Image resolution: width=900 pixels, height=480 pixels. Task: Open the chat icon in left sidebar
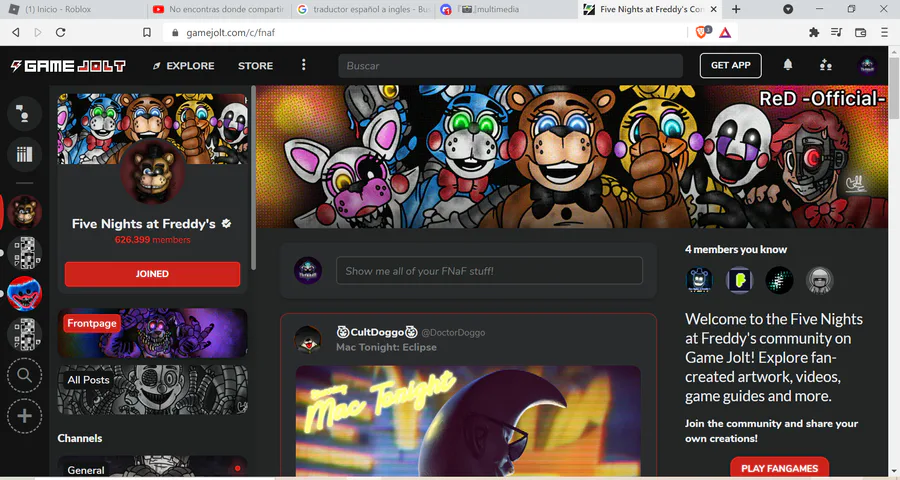pyautogui.click(x=24, y=113)
